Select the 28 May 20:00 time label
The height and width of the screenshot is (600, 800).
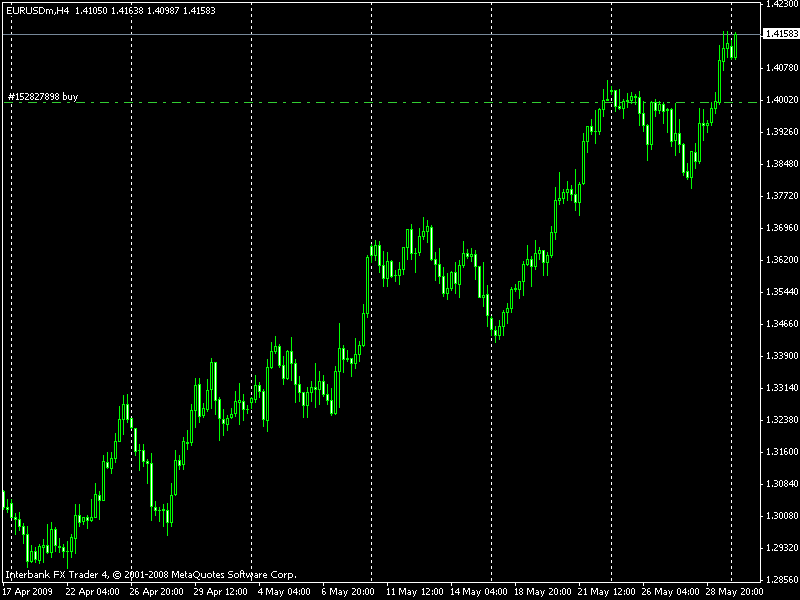tap(731, 591)
